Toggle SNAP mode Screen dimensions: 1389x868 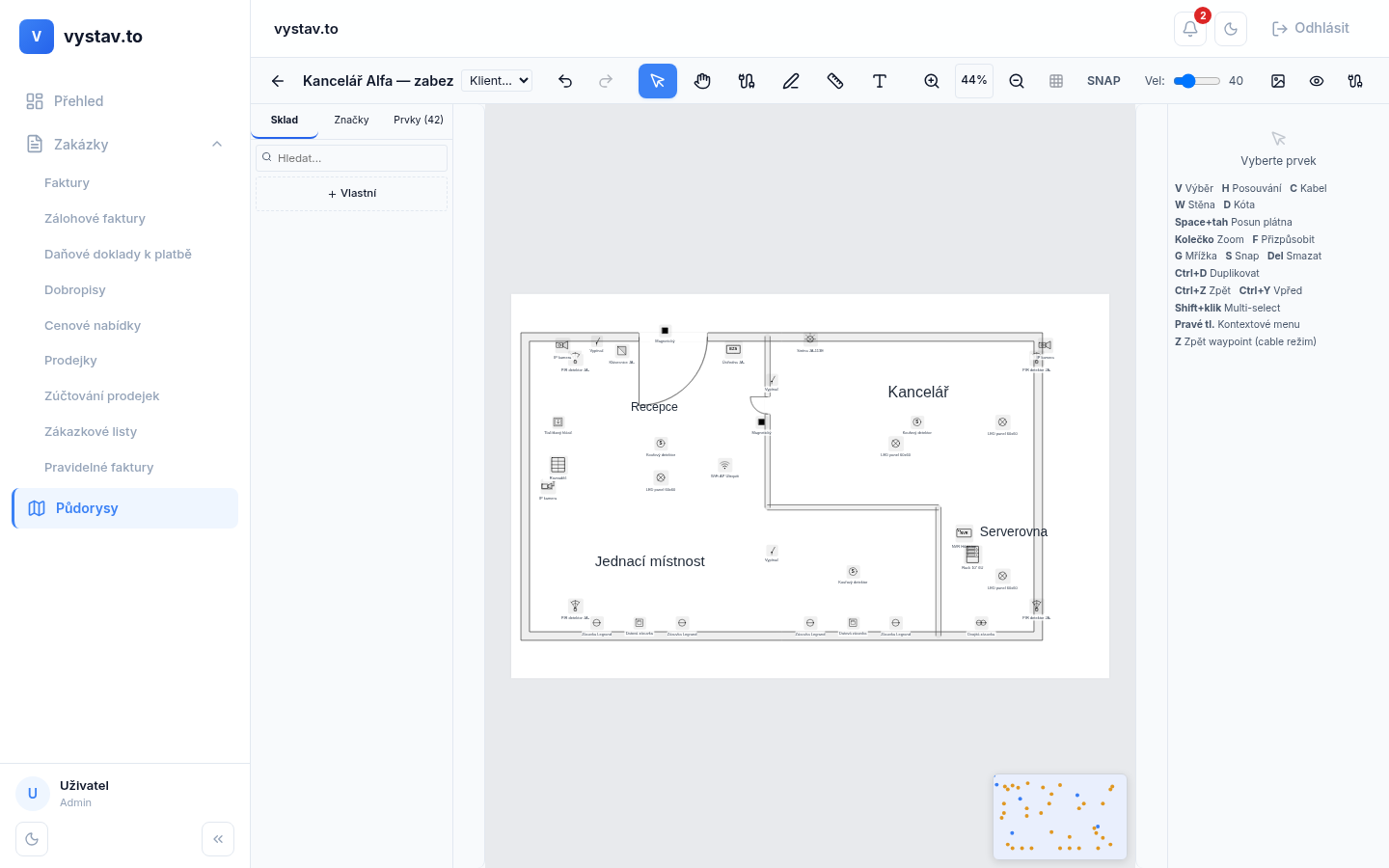1103,81
